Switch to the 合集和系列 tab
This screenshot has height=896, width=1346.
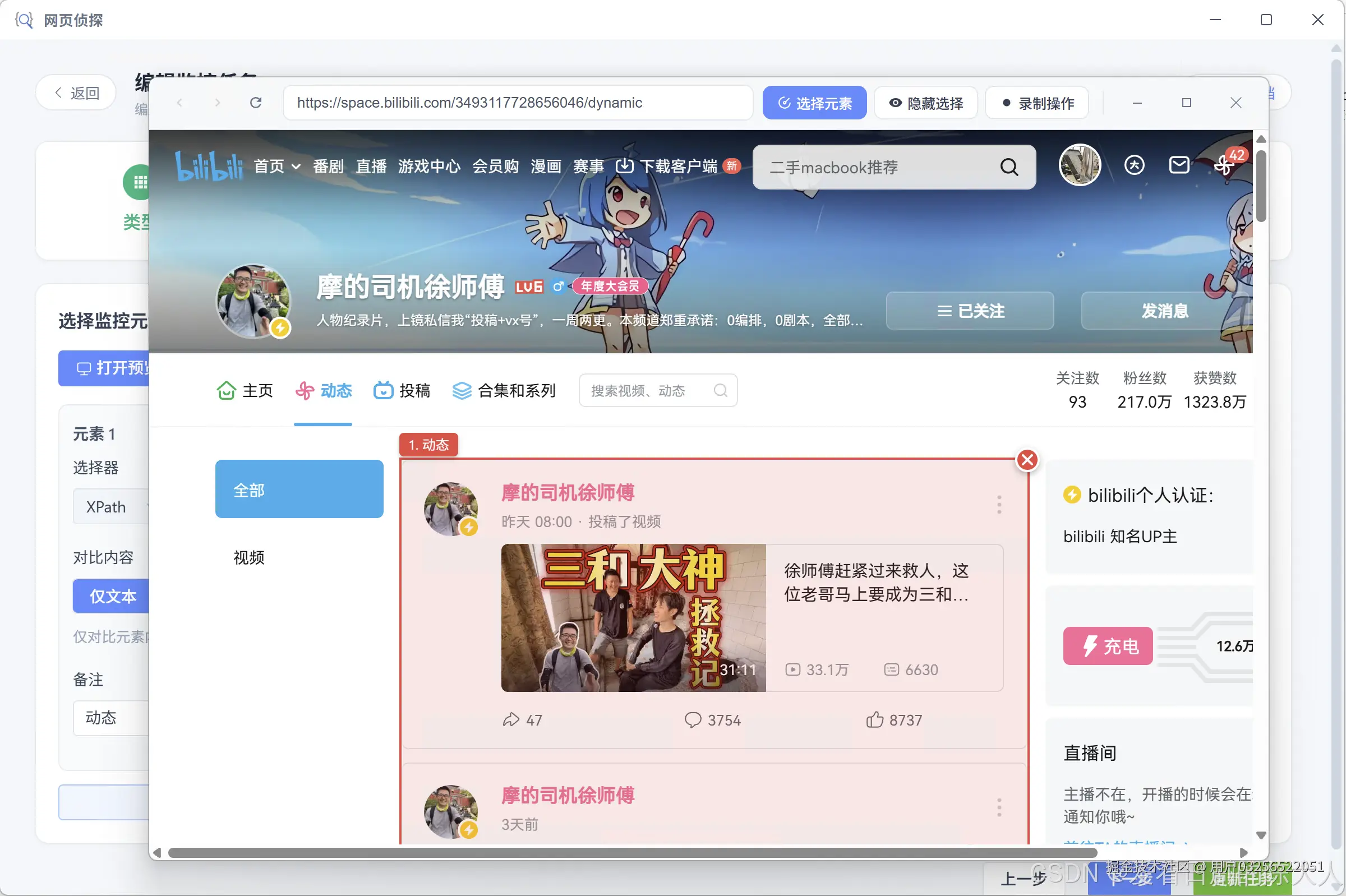tap(504, 390)
